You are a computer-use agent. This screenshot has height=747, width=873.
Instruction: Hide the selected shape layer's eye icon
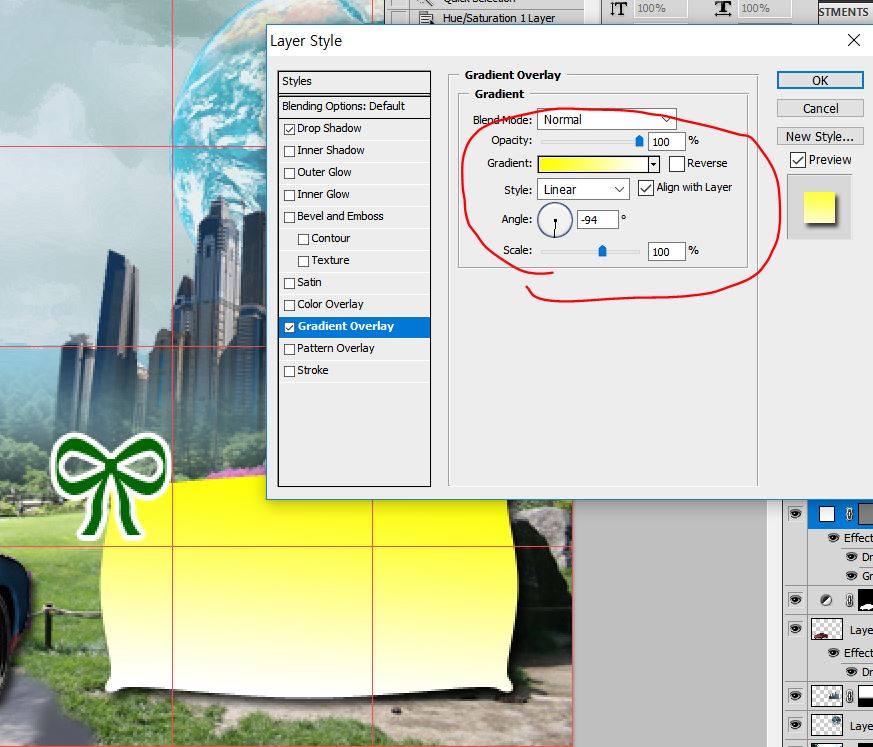pyautogui.click(x=796, y=514)
